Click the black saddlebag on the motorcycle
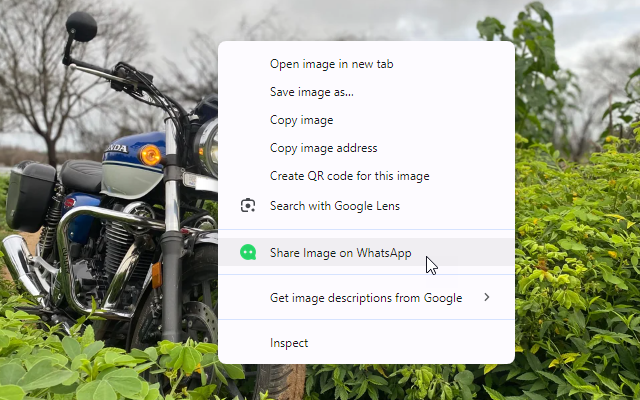This screenshot has height=400, width=640. coord(30,195)
